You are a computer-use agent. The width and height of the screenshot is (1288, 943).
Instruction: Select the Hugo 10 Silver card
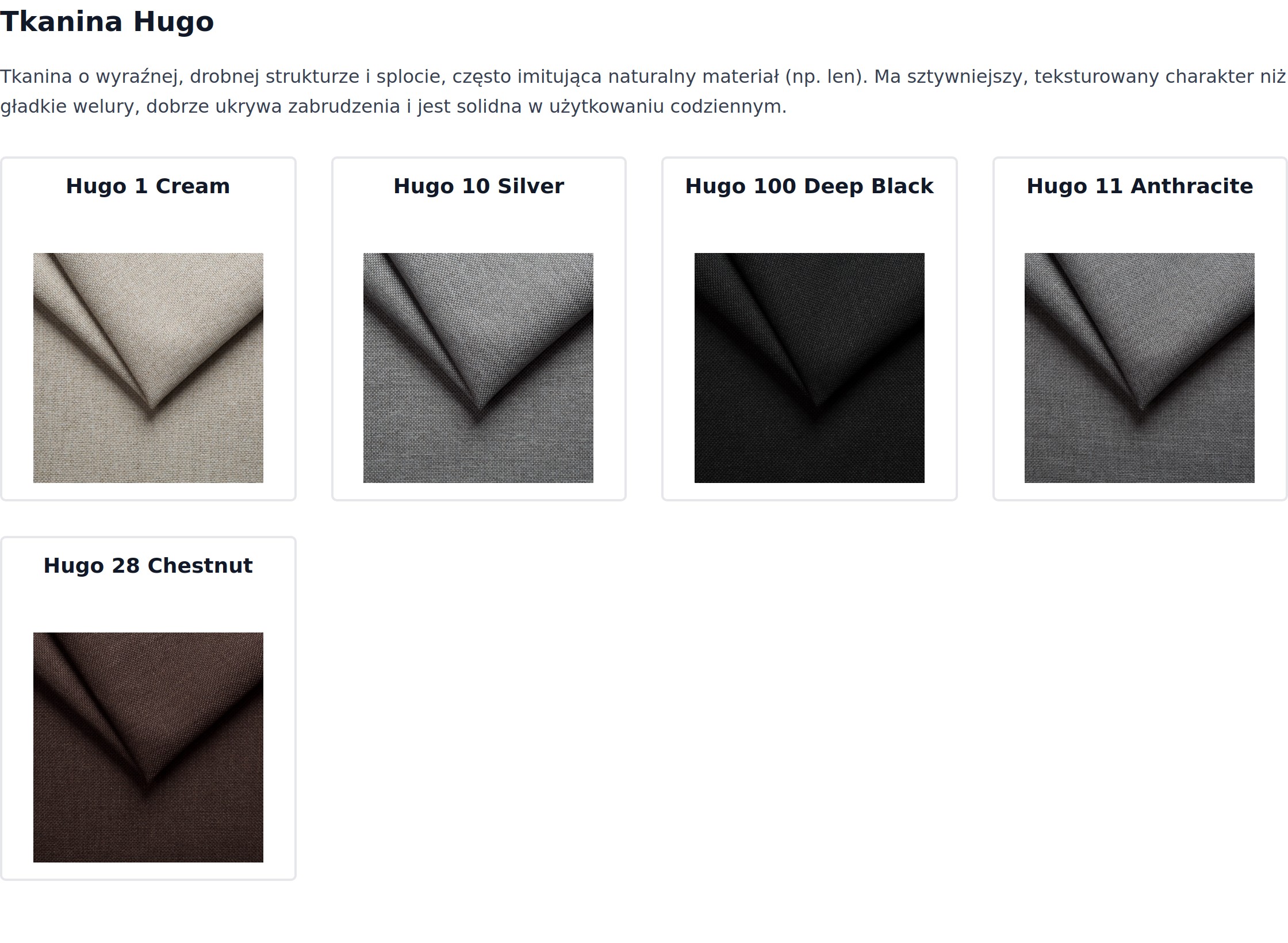[x=478, y=329]
